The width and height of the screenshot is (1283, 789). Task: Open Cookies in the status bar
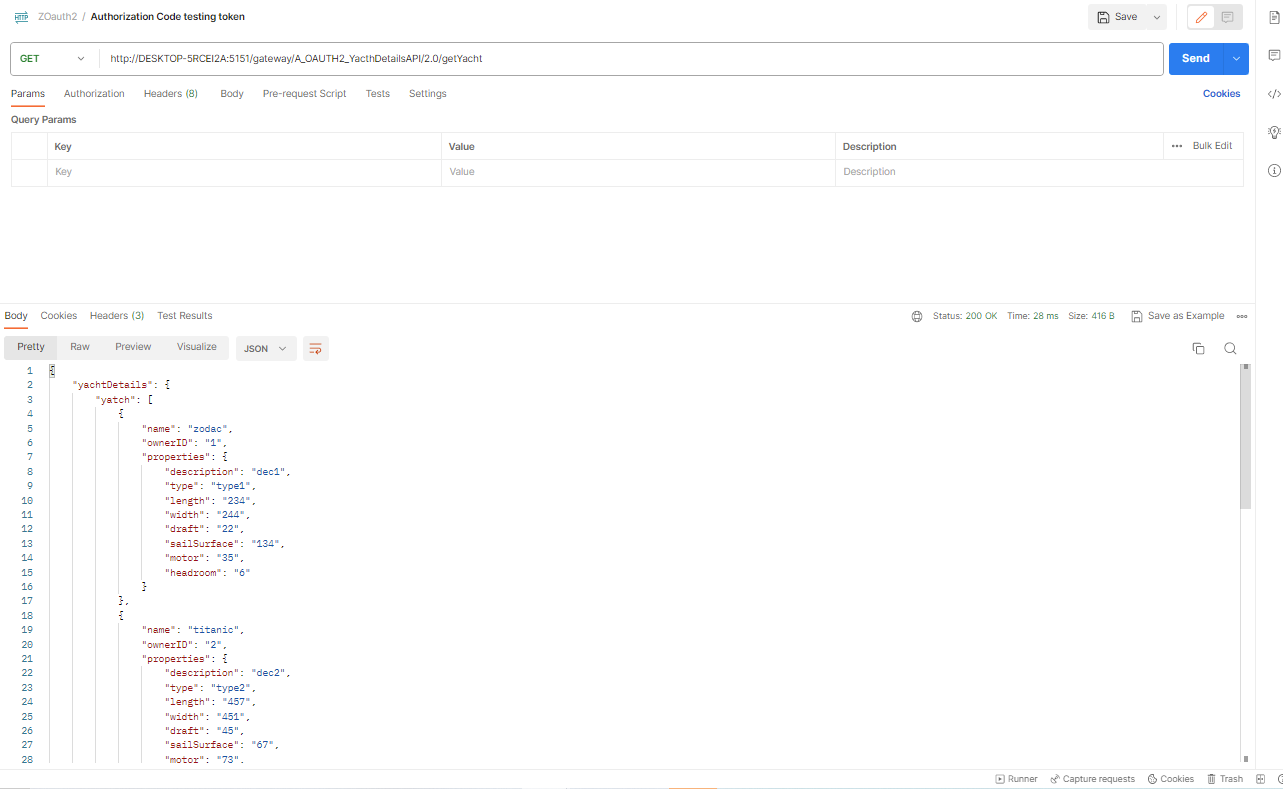tap(1170, 779)
